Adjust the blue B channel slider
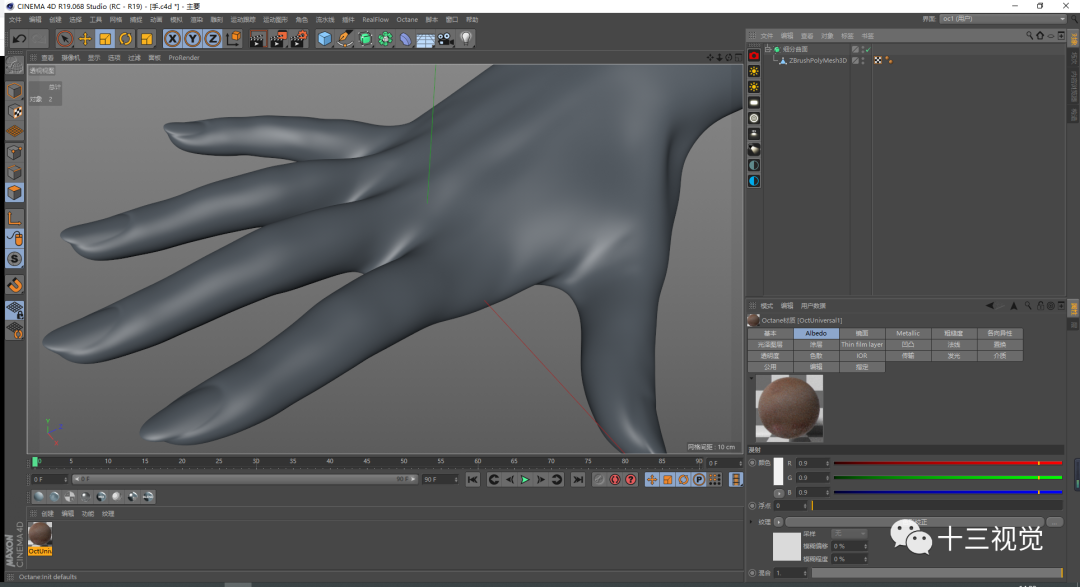Screen dimensions: 1080x587 (x=947, y=493)
